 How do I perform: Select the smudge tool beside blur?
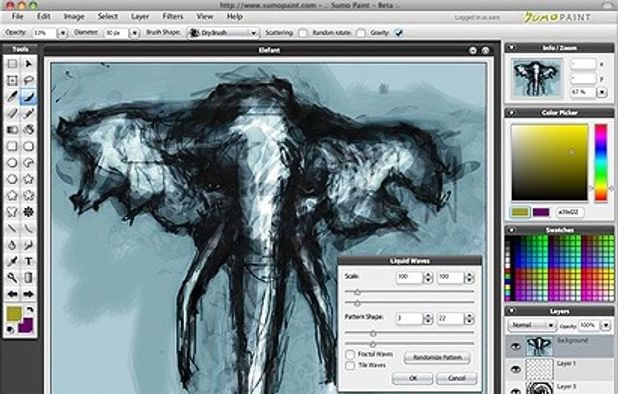tap(28, 245)
